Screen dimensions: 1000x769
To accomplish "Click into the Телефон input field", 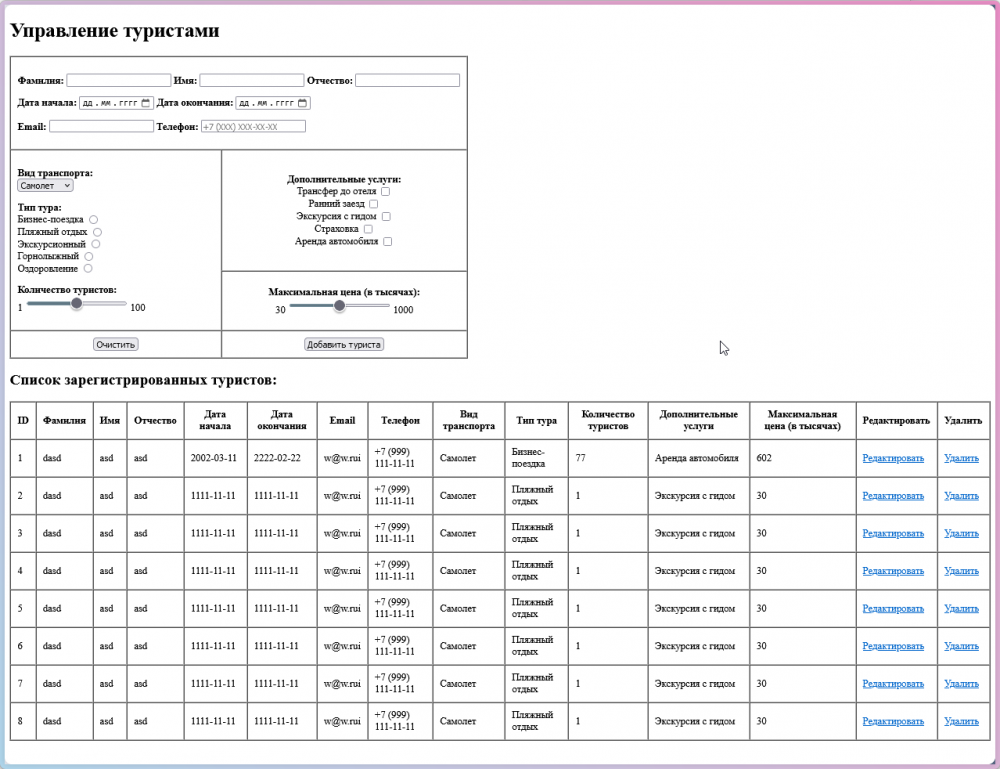I will 253,126.
